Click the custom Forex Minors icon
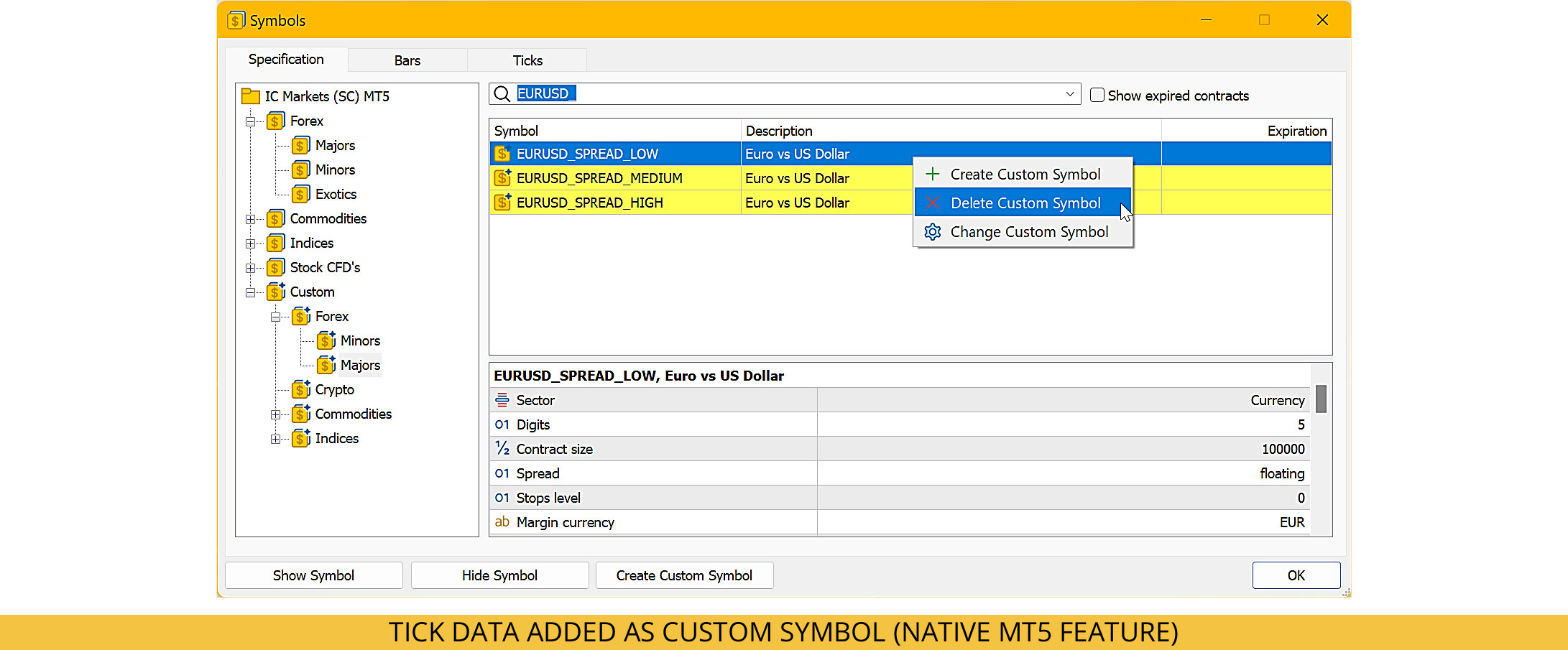 pos(326,340)
